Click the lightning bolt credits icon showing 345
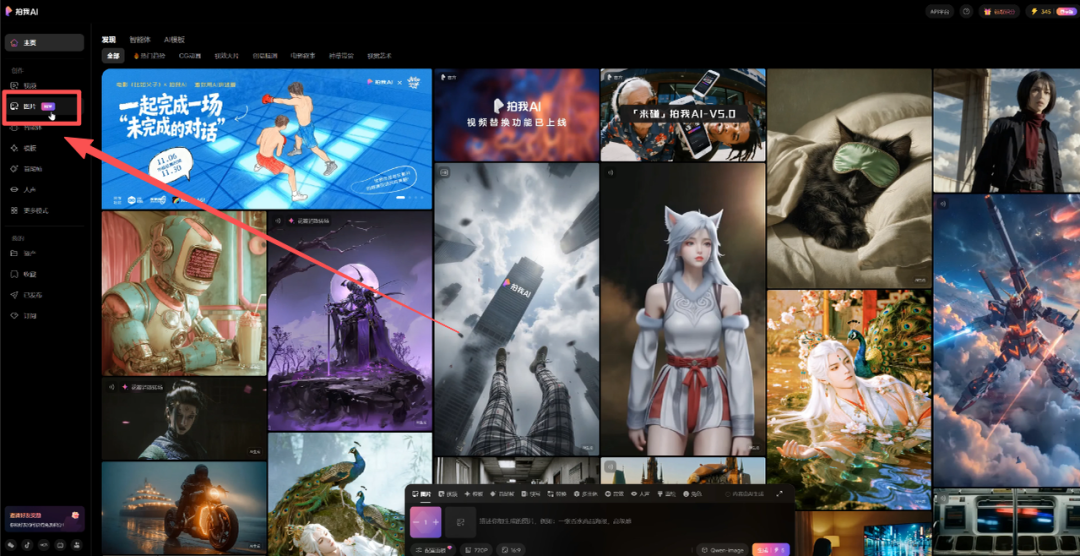Screen dimensions: 1080x556 1033,12
